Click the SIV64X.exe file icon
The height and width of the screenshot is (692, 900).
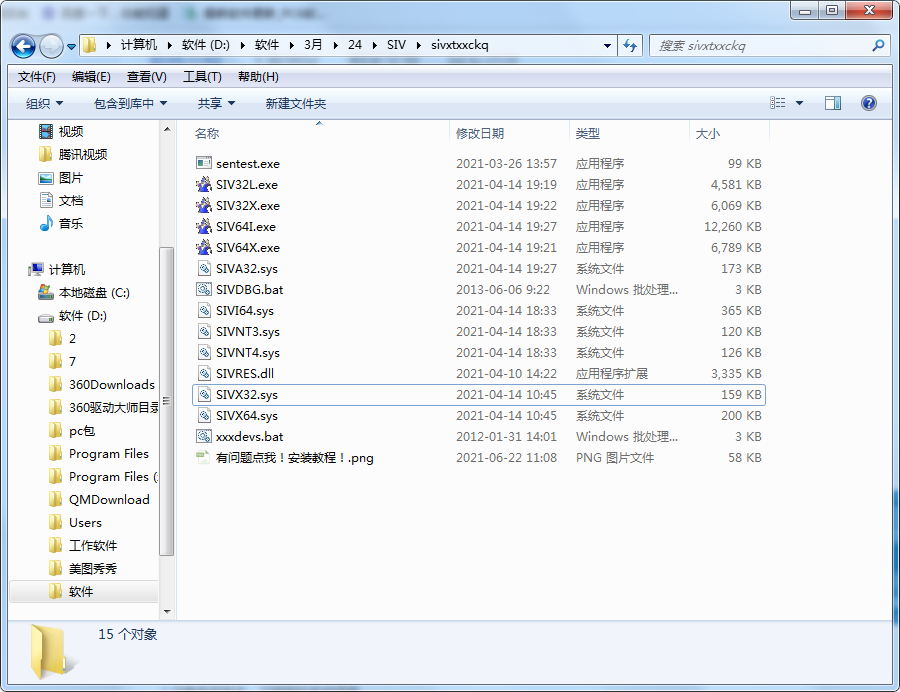point(204,248)
